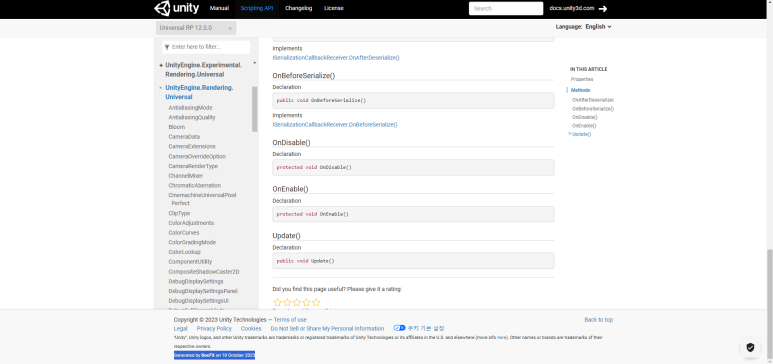The width and height of the screenshot is (773, 364).
Task: Open the Manual tab
Action: click(219, 8)
